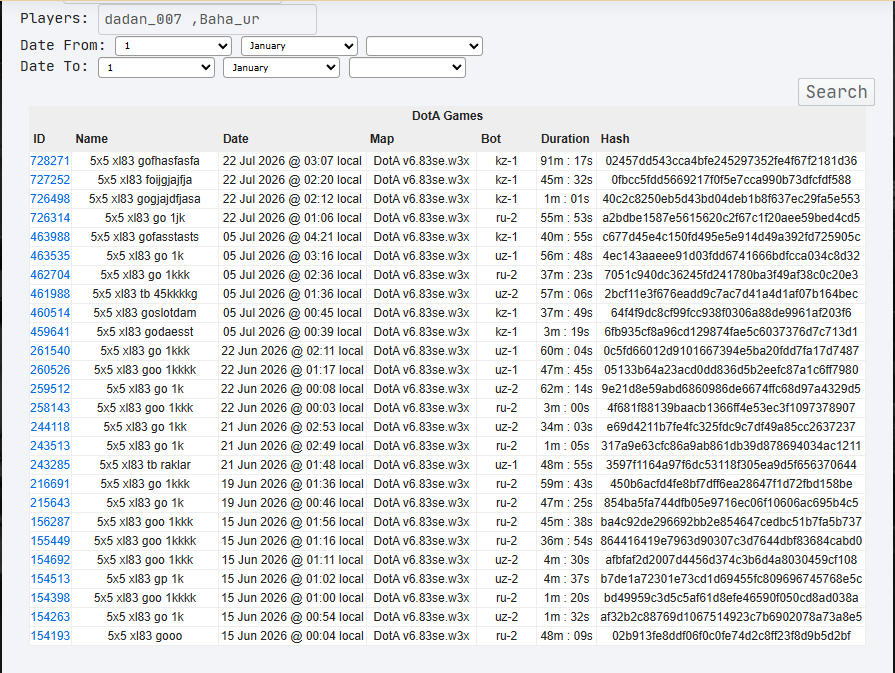Click duration '91m : 17s'

(567, 161)
